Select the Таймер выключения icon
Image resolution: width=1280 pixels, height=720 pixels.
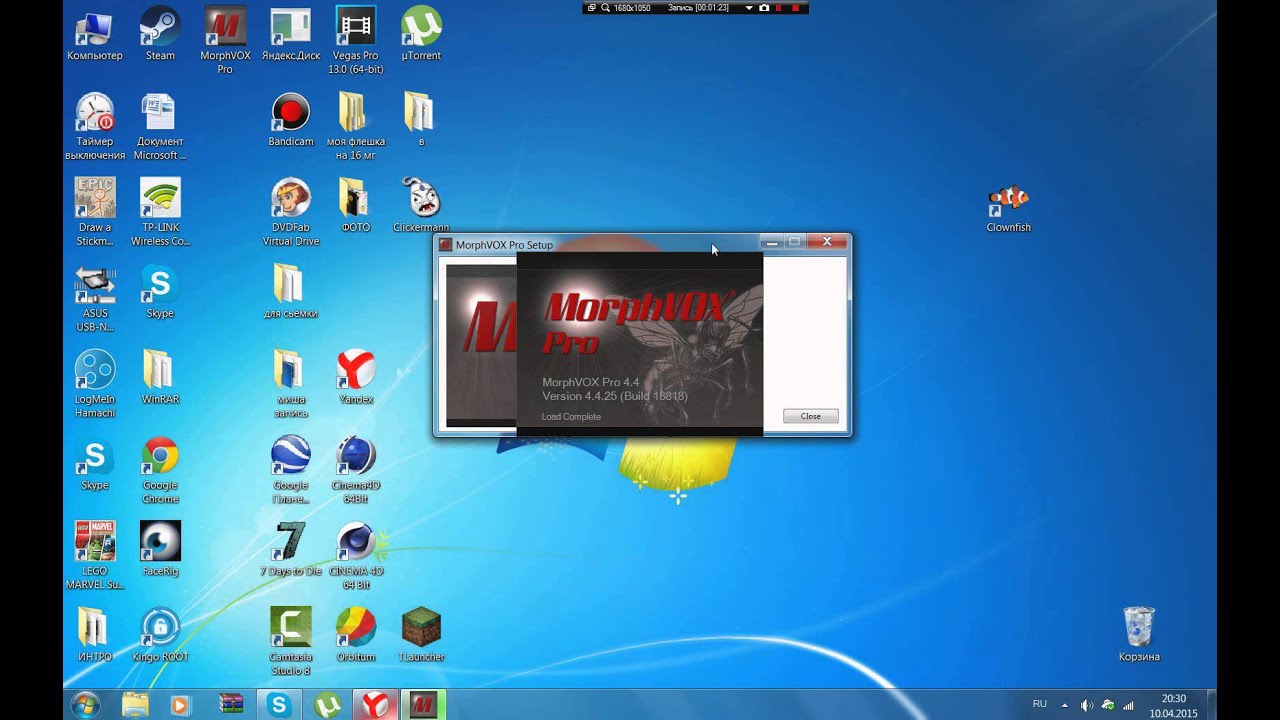click(x=95, y=126)
